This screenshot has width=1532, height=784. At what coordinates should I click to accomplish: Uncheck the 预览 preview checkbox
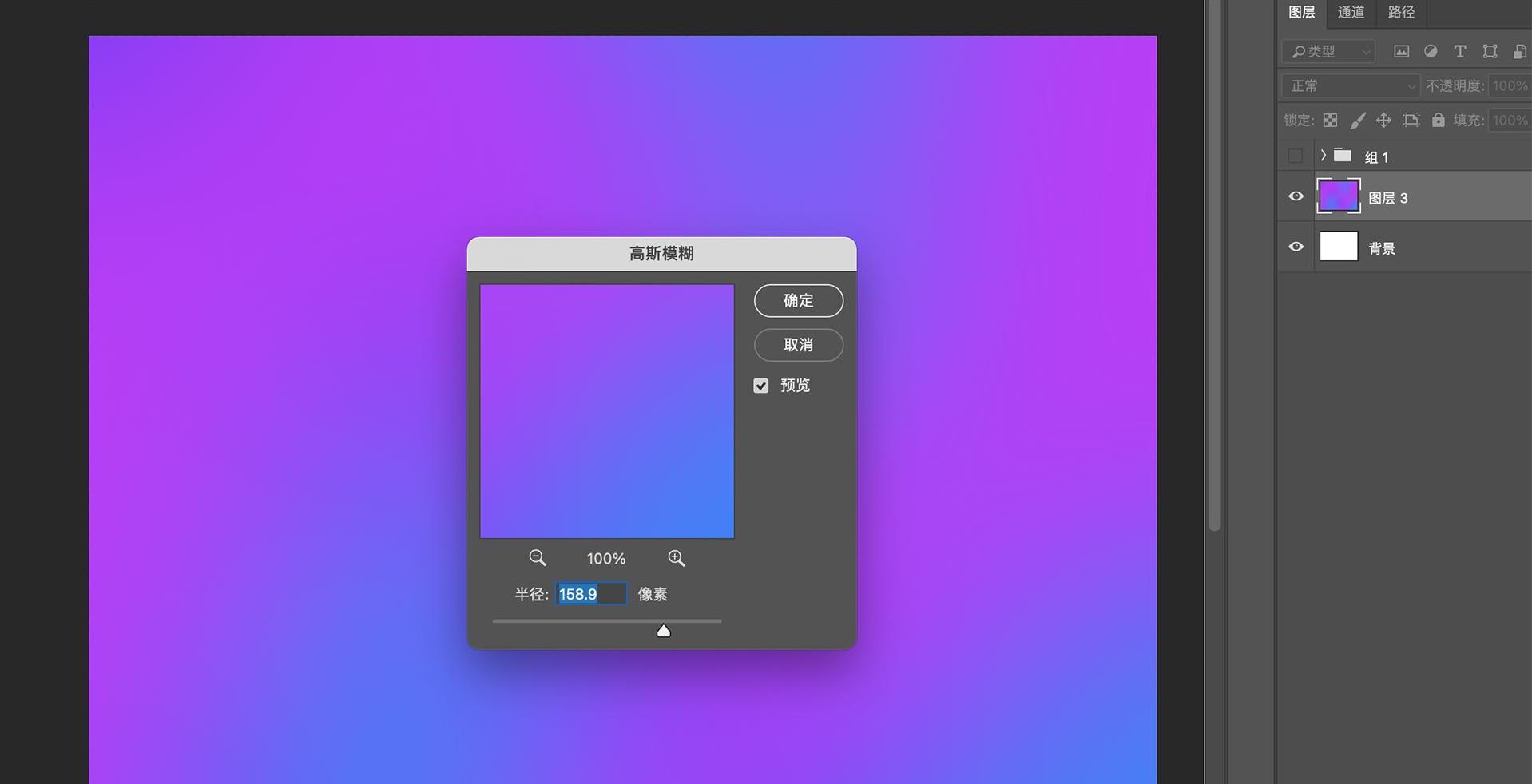760,386
